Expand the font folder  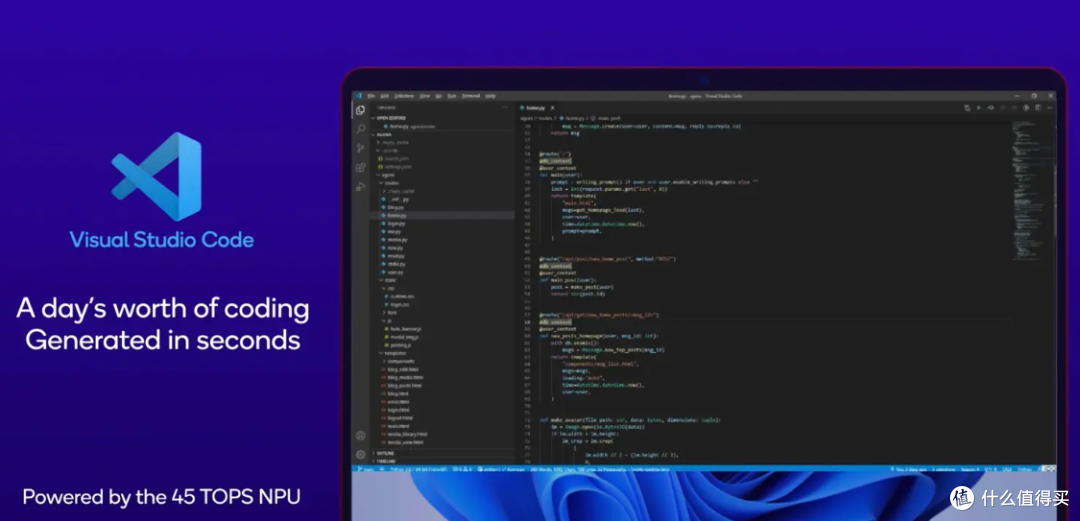(391, 313)
